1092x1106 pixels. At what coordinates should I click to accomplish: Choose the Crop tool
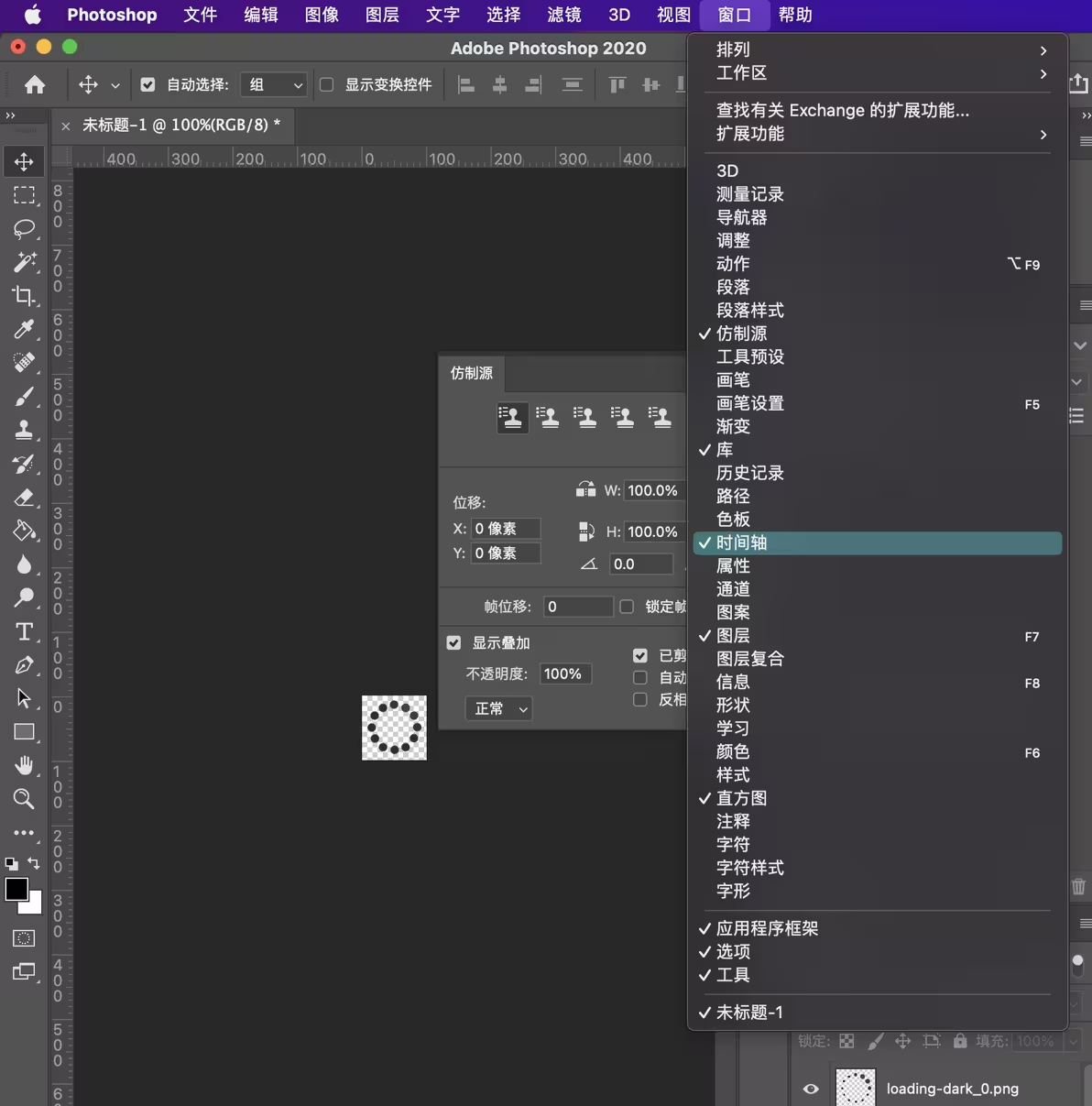[x=25, y=295]
